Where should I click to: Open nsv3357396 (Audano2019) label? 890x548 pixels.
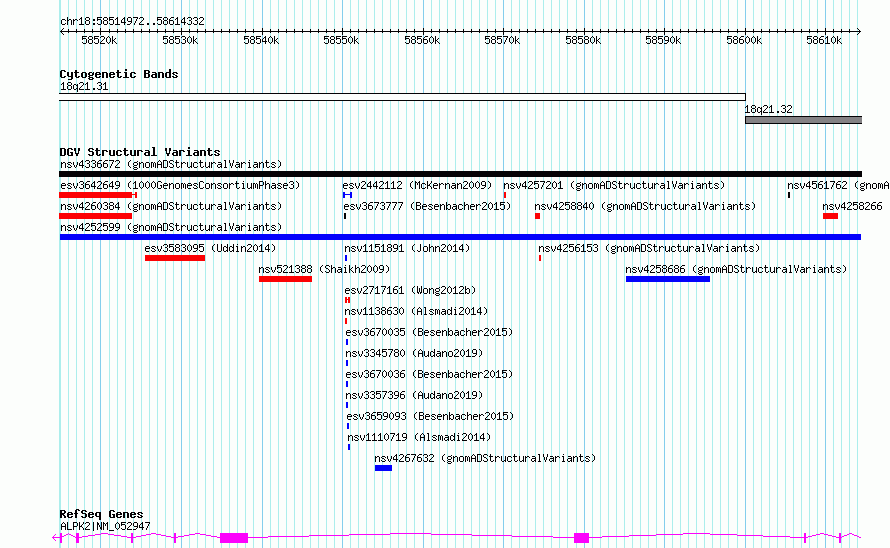[414, 396]
